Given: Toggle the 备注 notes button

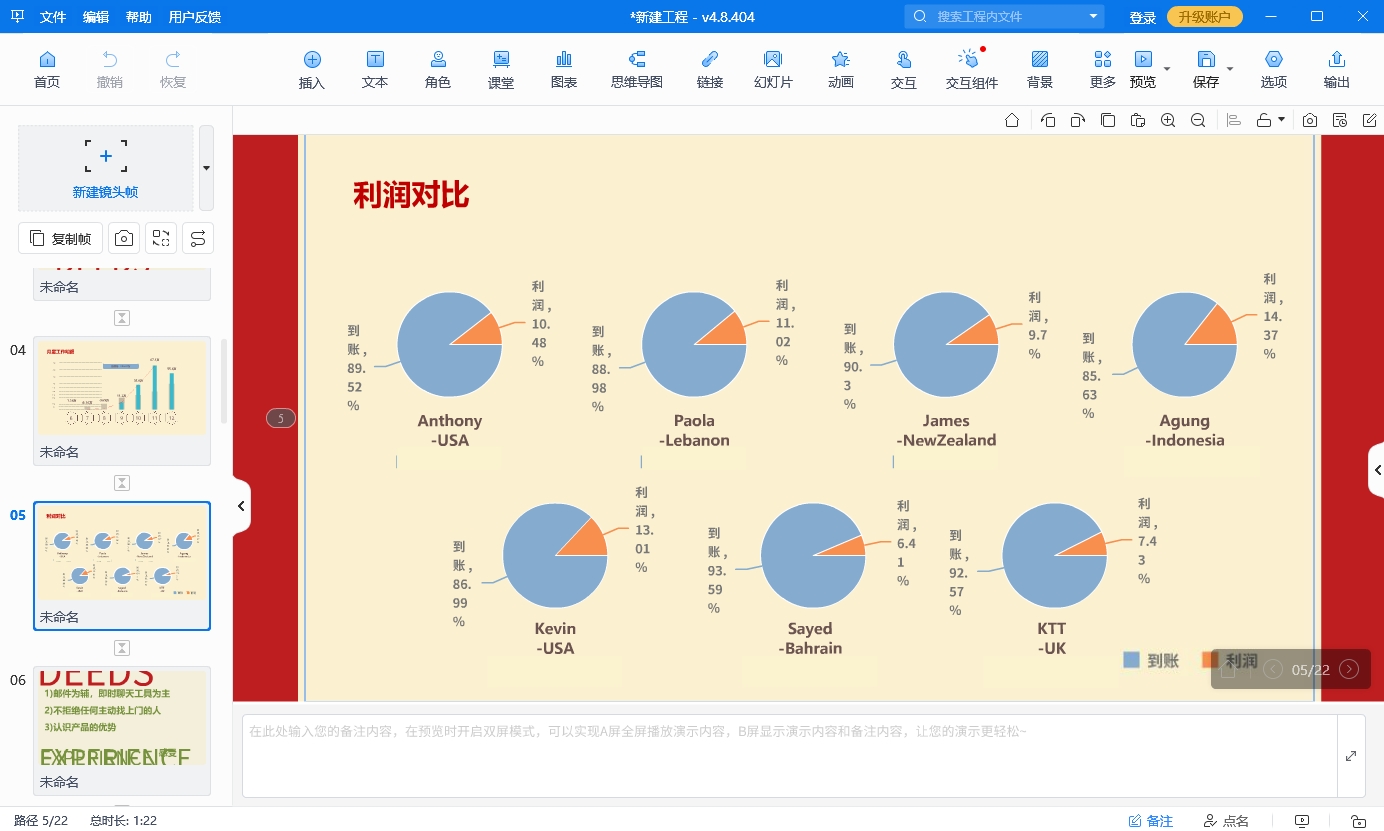Looking at the screenshot, I should (1151, 821).
